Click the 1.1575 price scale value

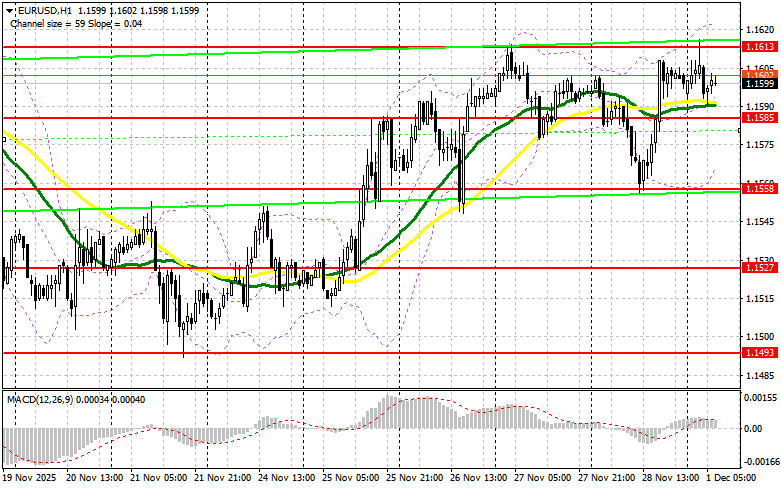pyautogui.click(x=760, y=145)
